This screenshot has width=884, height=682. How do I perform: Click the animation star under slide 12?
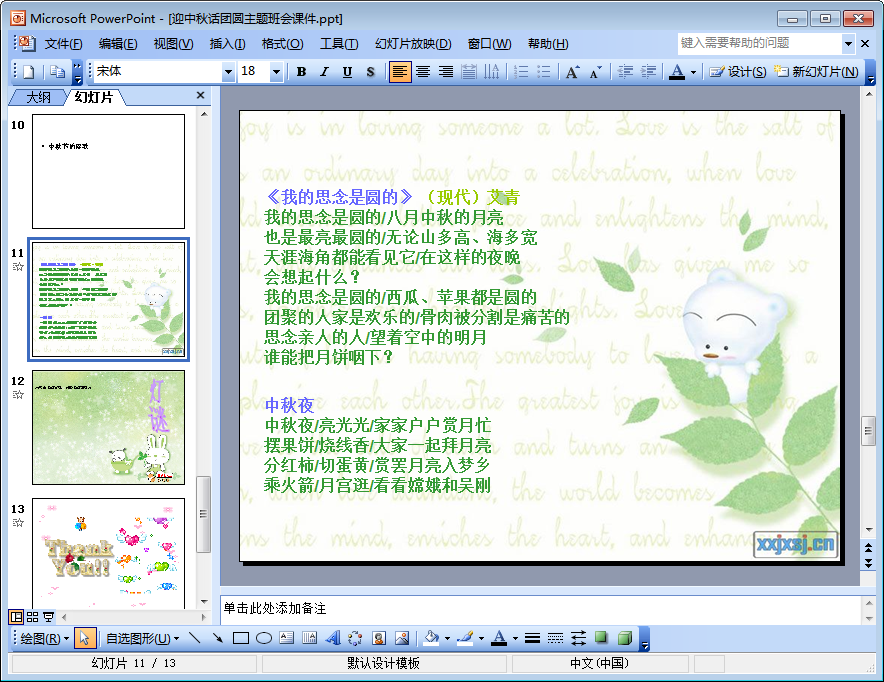pos(18,395)
